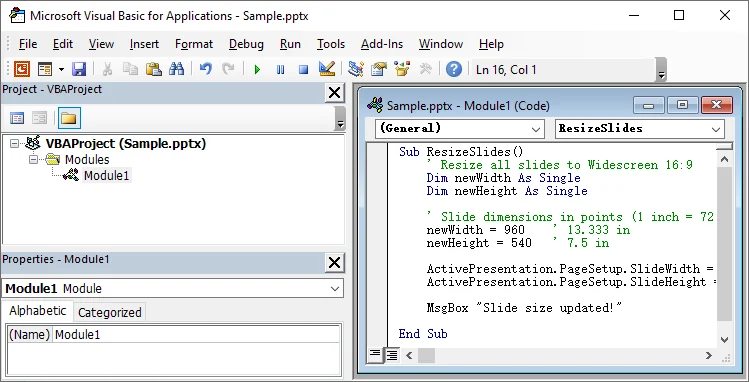Open Object Browser toolbar icon
This screenshot has height=382, width=749.
click(402, 69)
